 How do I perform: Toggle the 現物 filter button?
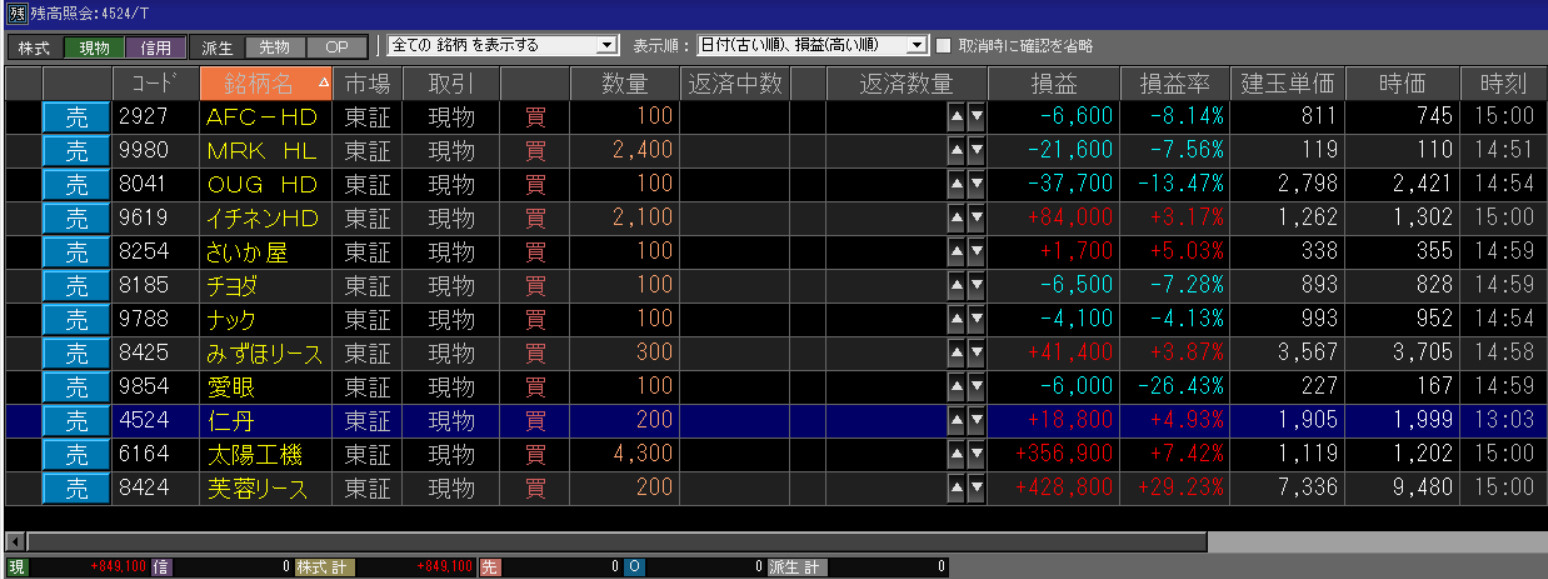(94, 47)
